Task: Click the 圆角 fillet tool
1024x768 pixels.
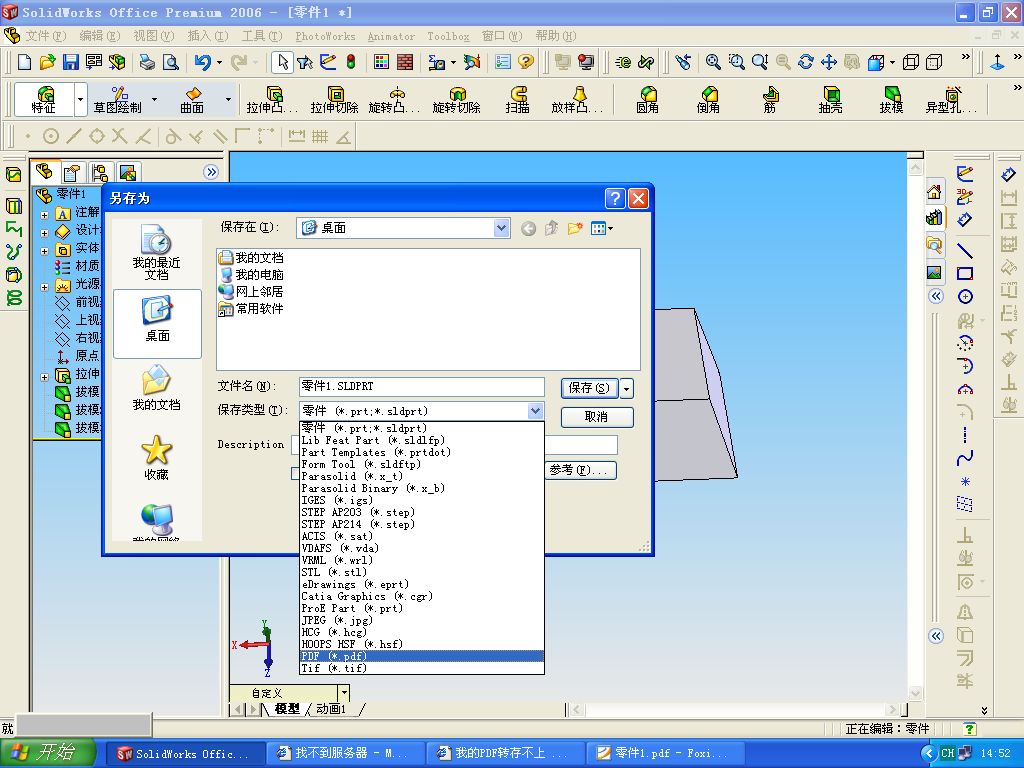Action: point(647,100)
